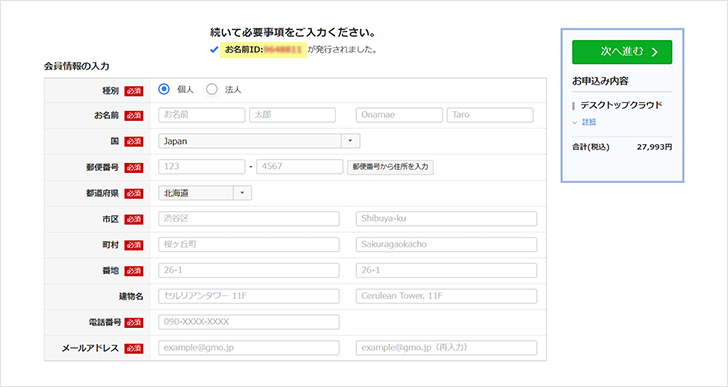This screenshot has height=387, width=728.
Task: Click the 必須 badge next to メールアドレス
Action: tap(134, 348)
